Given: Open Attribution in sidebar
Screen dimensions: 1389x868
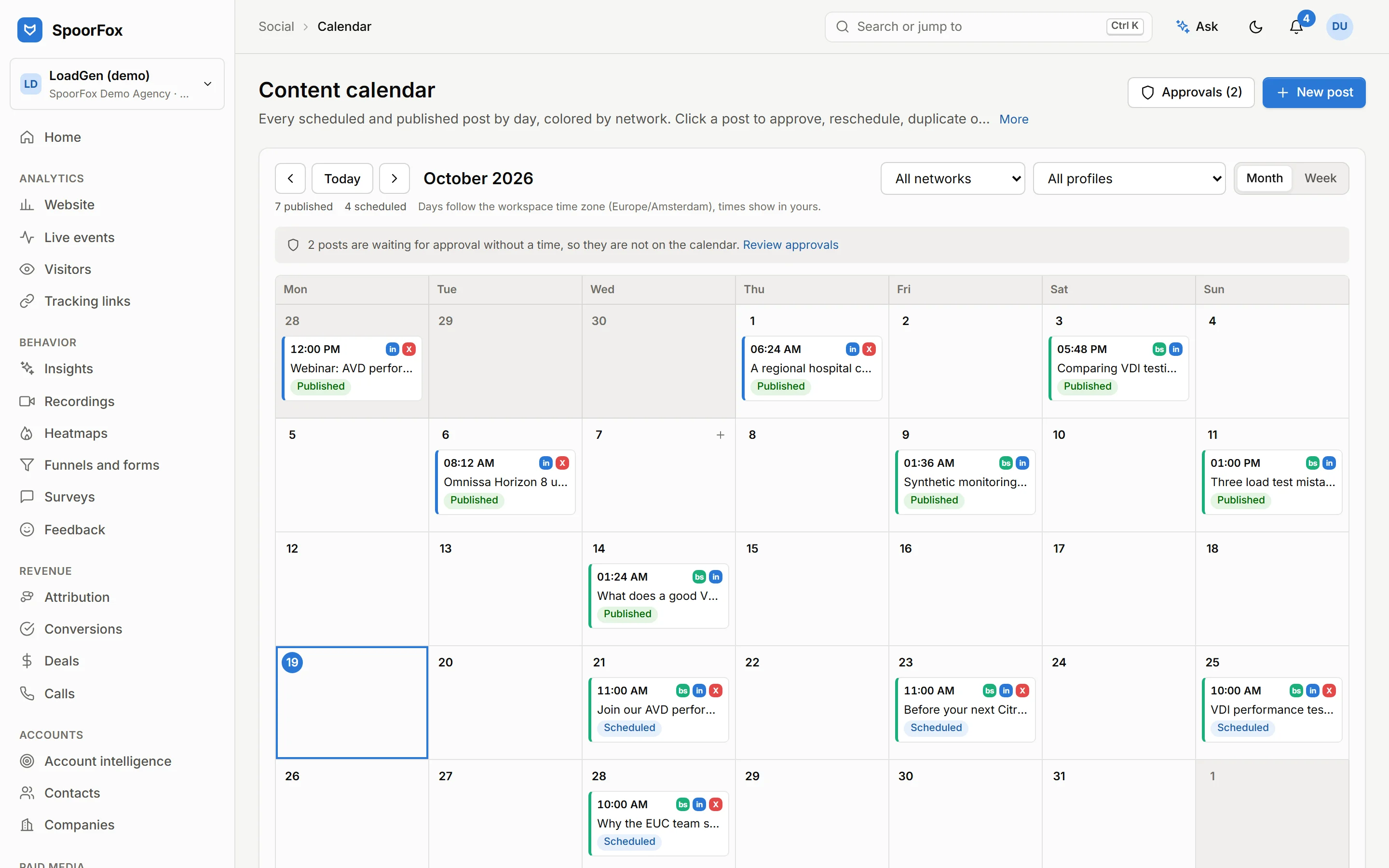Looking at the screenshot, I should tap(117, 597).
